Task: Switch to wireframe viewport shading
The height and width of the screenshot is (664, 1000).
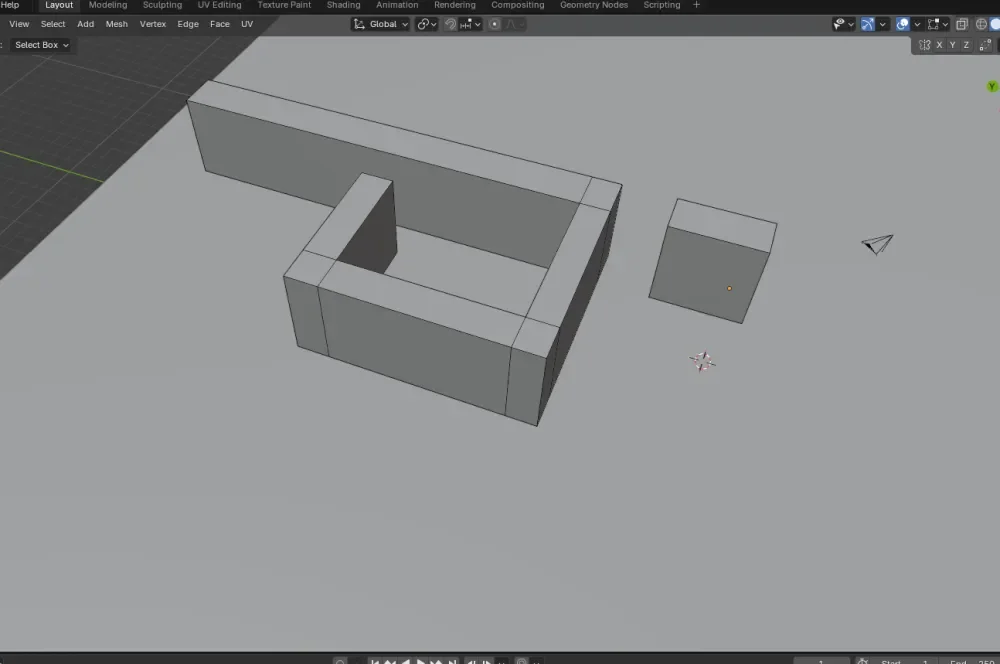Action: [x=982, y=24]
